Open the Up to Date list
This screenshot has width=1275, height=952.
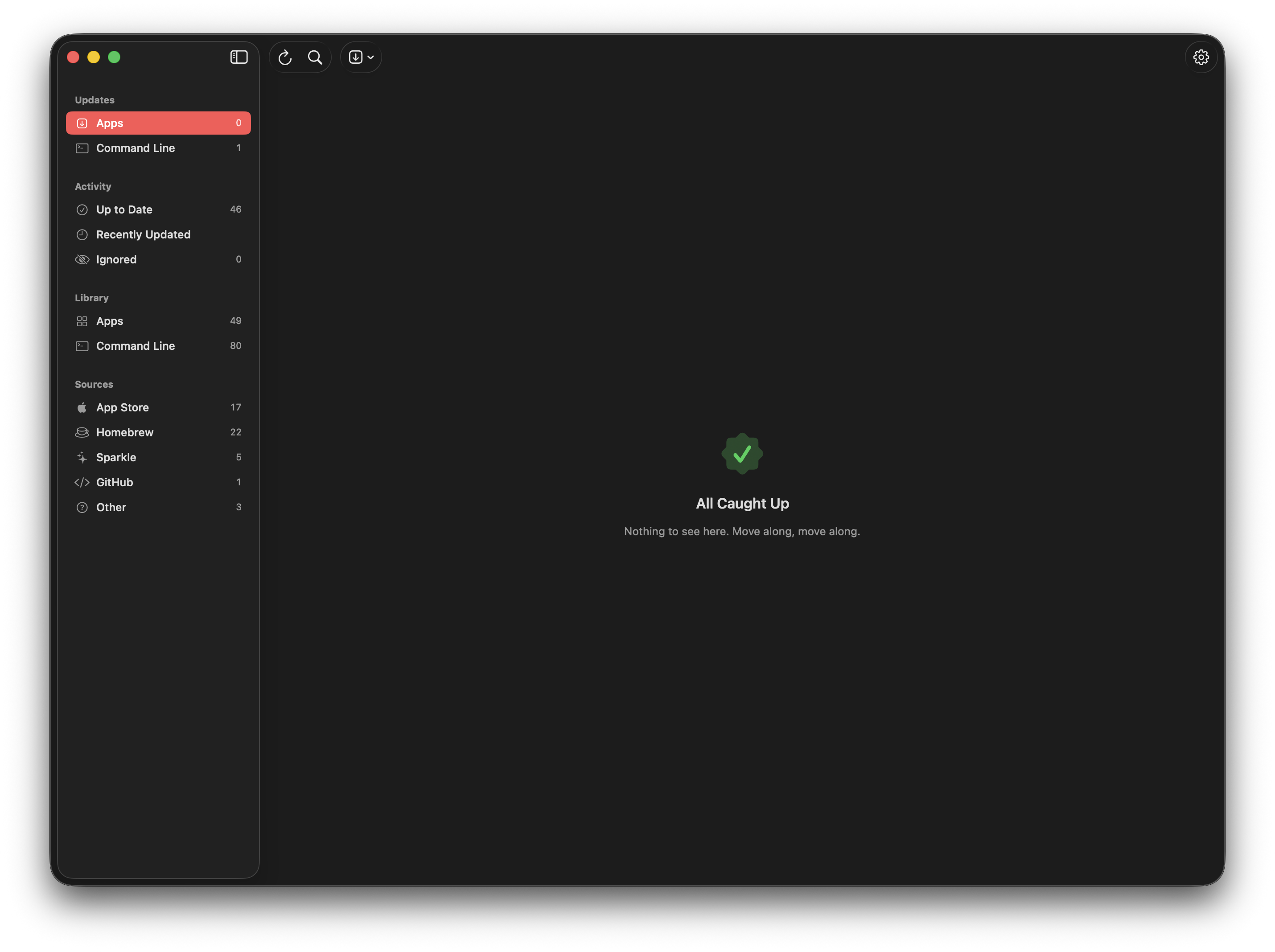(x=158, y=209)
